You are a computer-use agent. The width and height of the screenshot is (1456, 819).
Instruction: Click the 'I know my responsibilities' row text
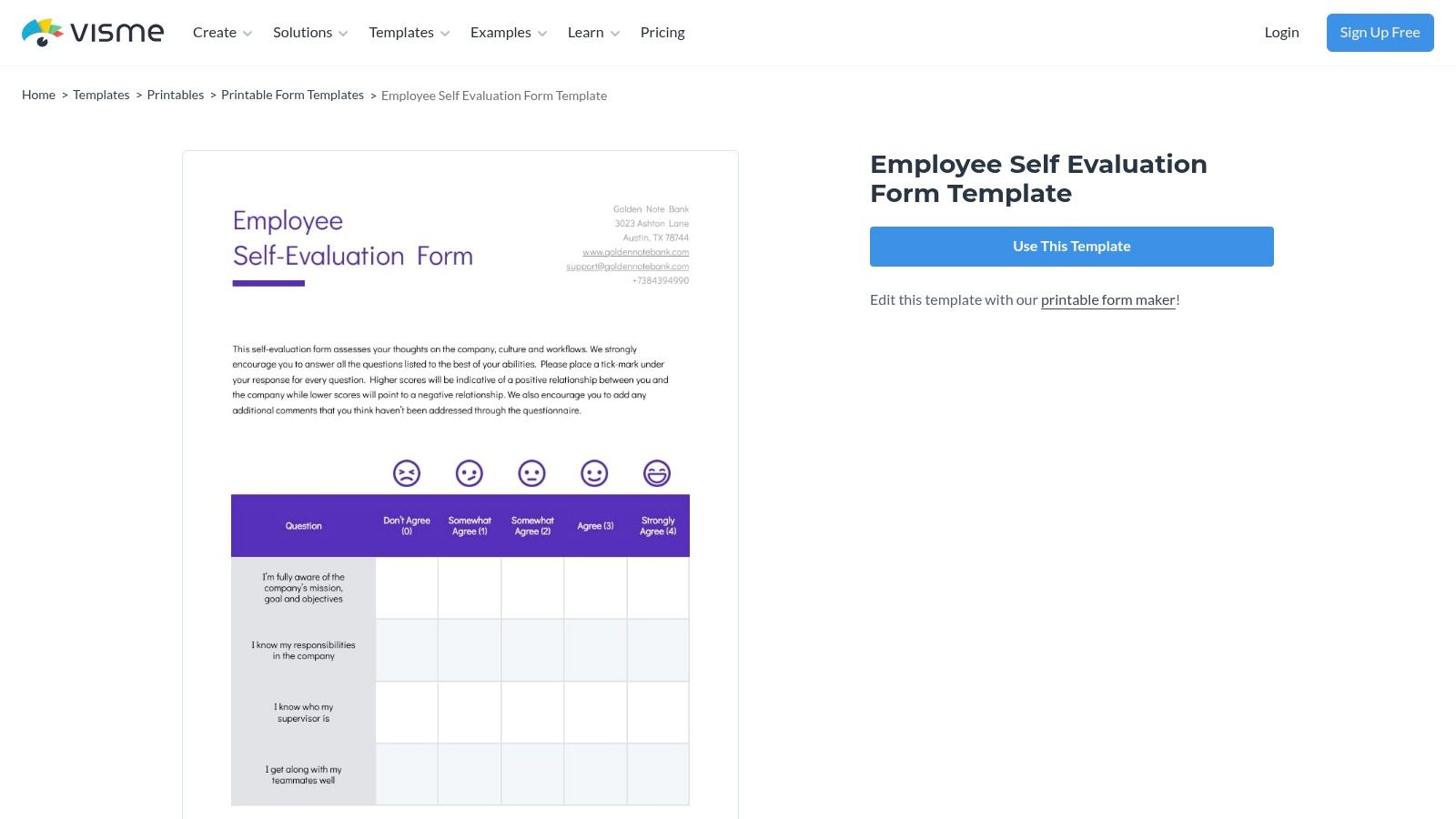tap(303, 651)
